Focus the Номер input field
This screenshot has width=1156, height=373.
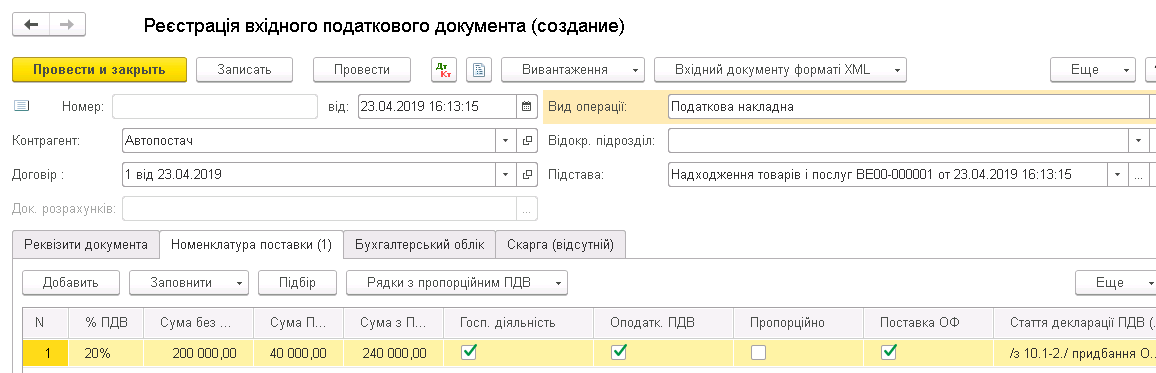point(215,106)
